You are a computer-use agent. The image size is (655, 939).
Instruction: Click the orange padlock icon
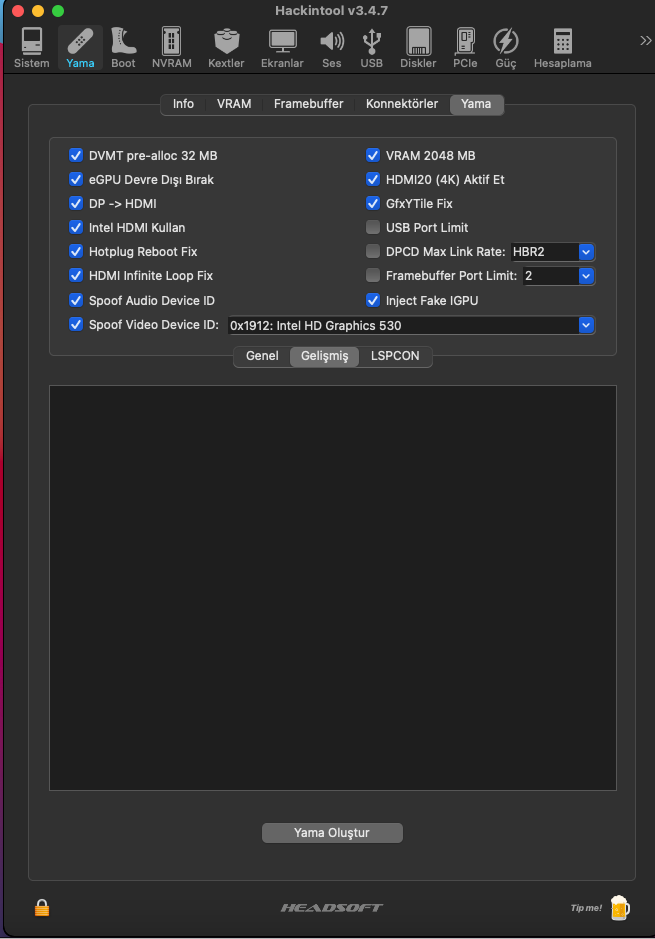click(x=42, y=908)
